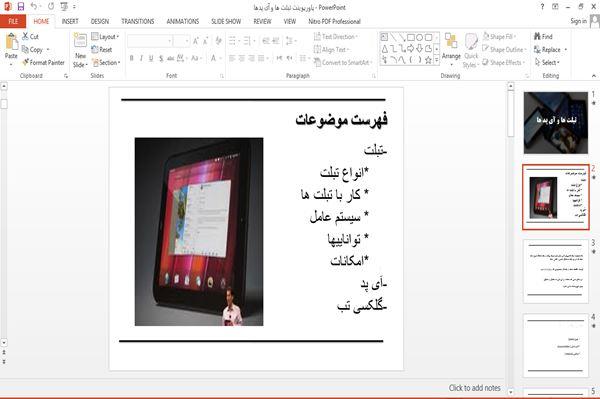
Task: Click the tablet image on the slide
Action: click(x=199, y=232)
